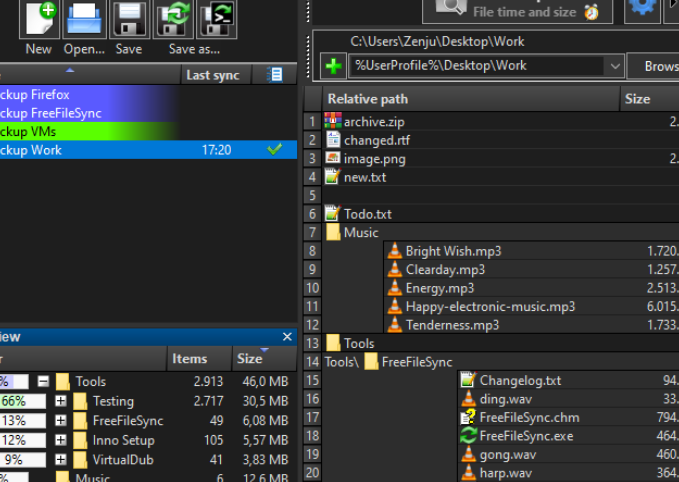Select Tools folder in overview tree

tap(91, 382)
